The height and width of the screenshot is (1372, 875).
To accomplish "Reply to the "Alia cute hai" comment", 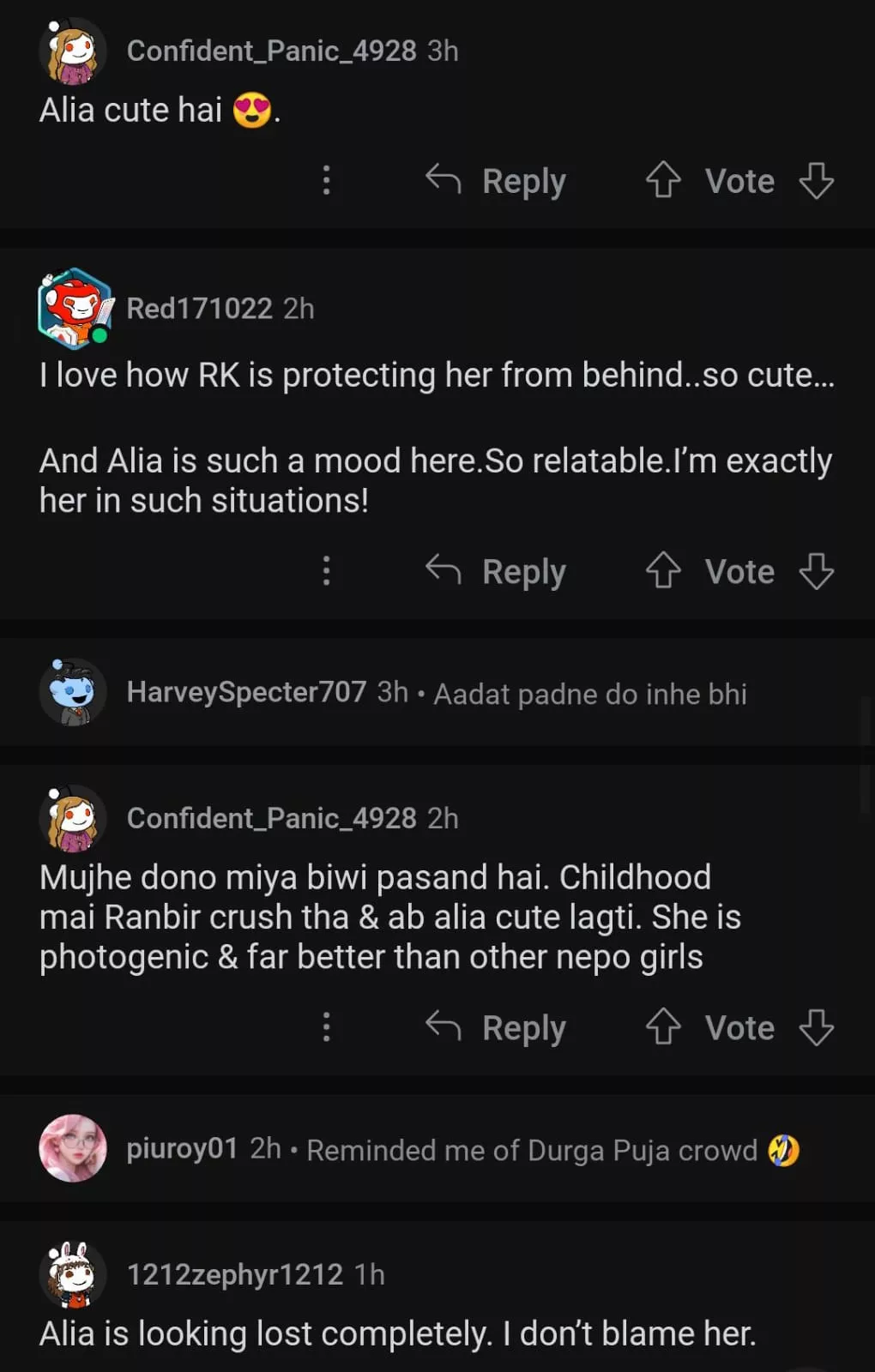I will pos(497,181).
